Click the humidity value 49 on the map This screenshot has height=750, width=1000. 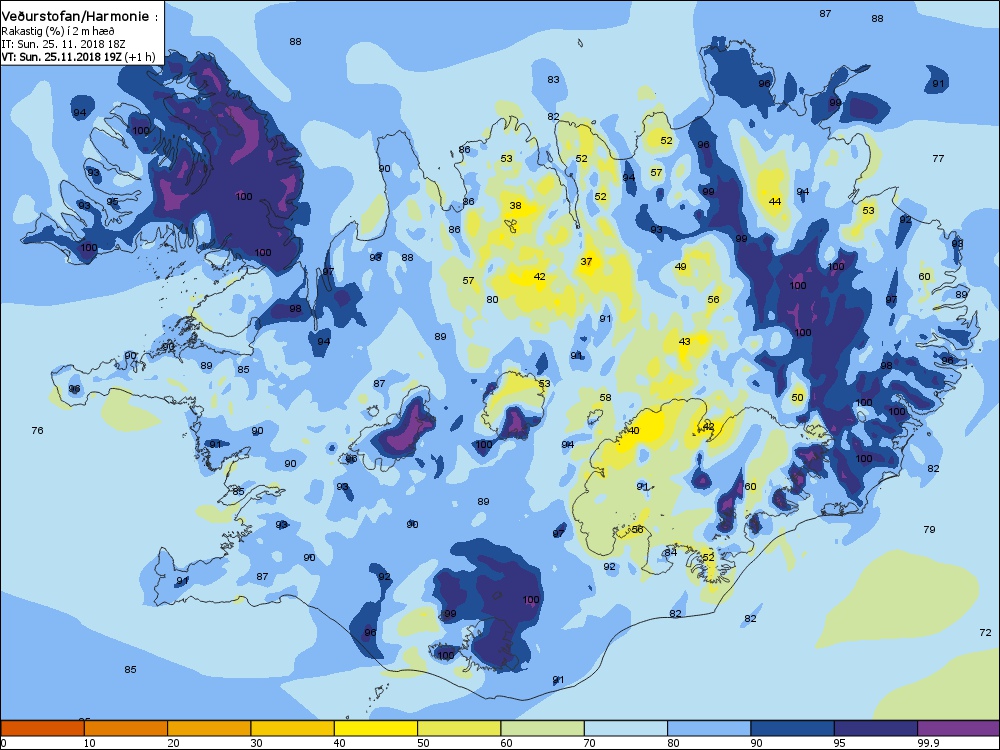point(680,267)
